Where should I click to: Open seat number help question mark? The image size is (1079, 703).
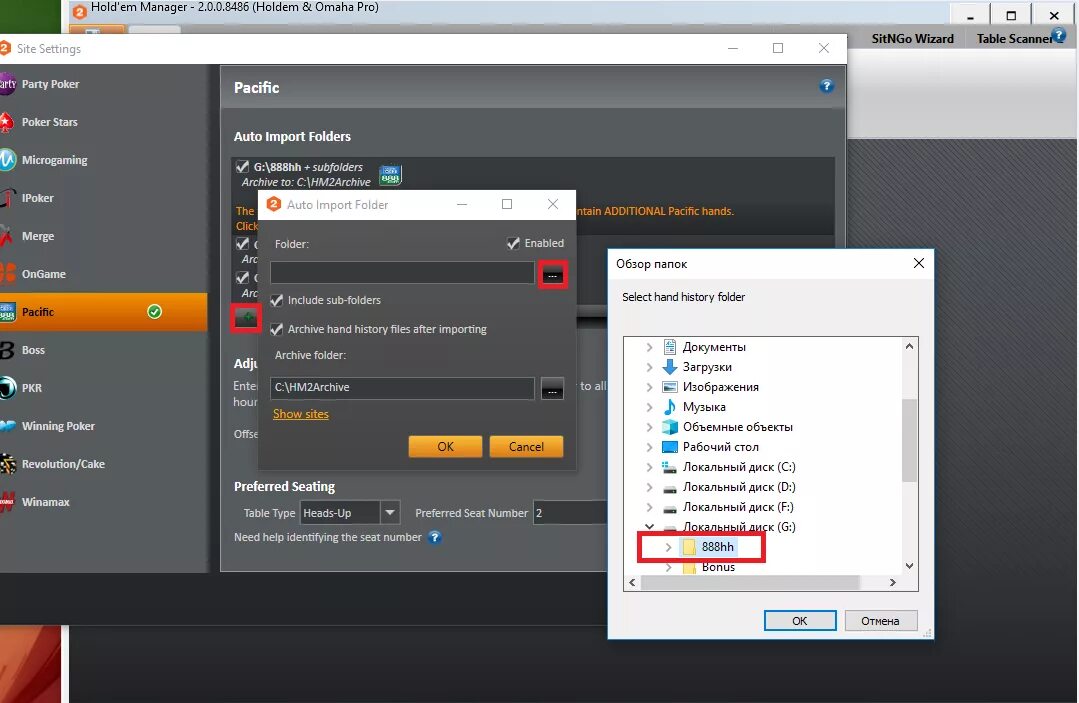(434, 537)
